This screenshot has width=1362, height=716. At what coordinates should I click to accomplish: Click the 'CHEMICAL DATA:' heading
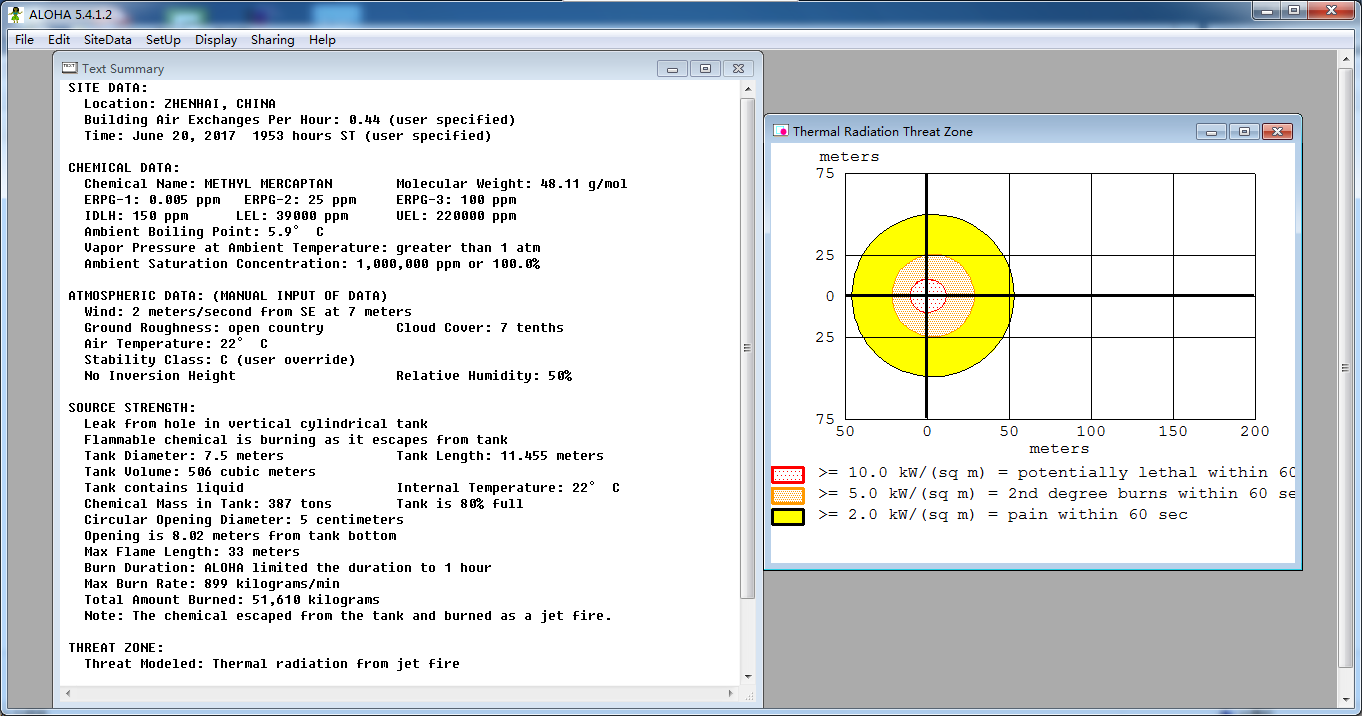(x=124, y=168)
